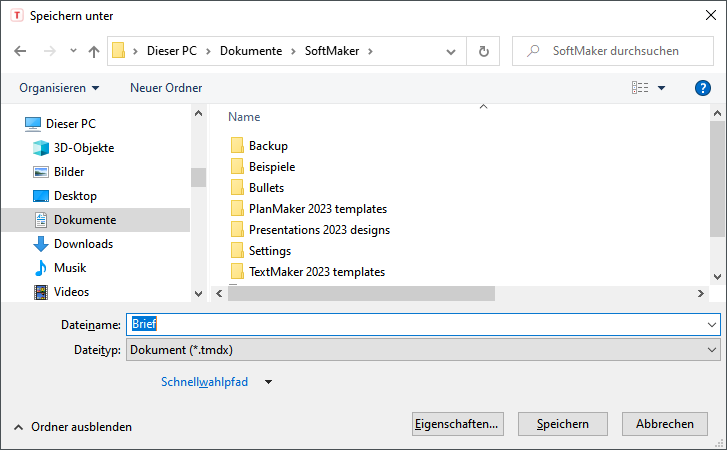Open the Dateiname dropdown arrow

(x=712, y=325)
